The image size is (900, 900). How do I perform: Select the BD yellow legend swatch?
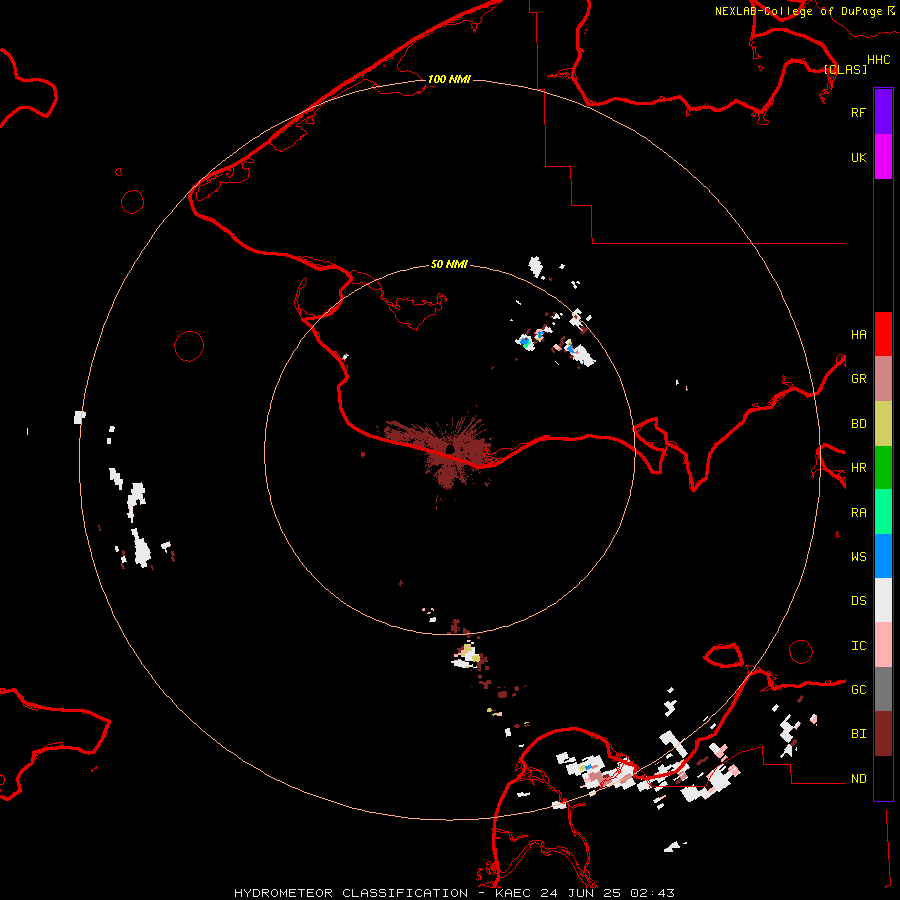point(883,424)
